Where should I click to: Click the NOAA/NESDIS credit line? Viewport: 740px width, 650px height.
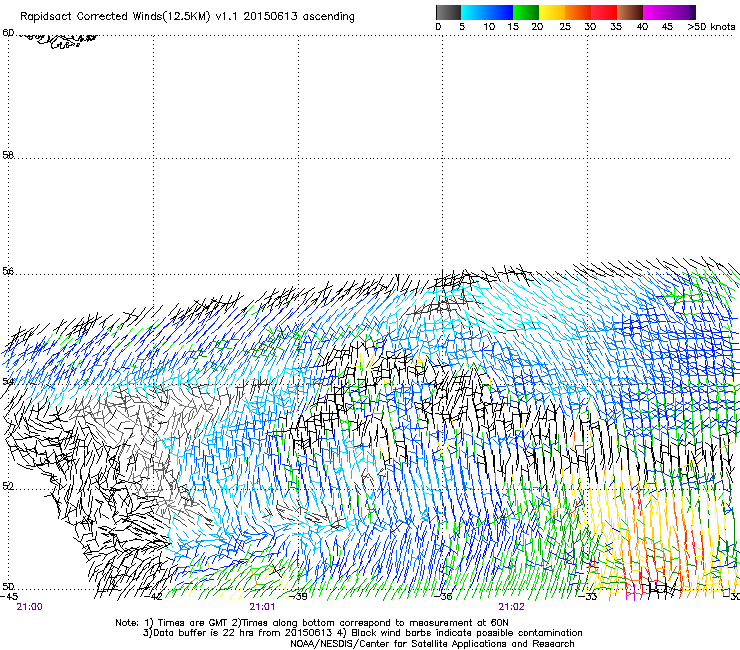[432, 644]
